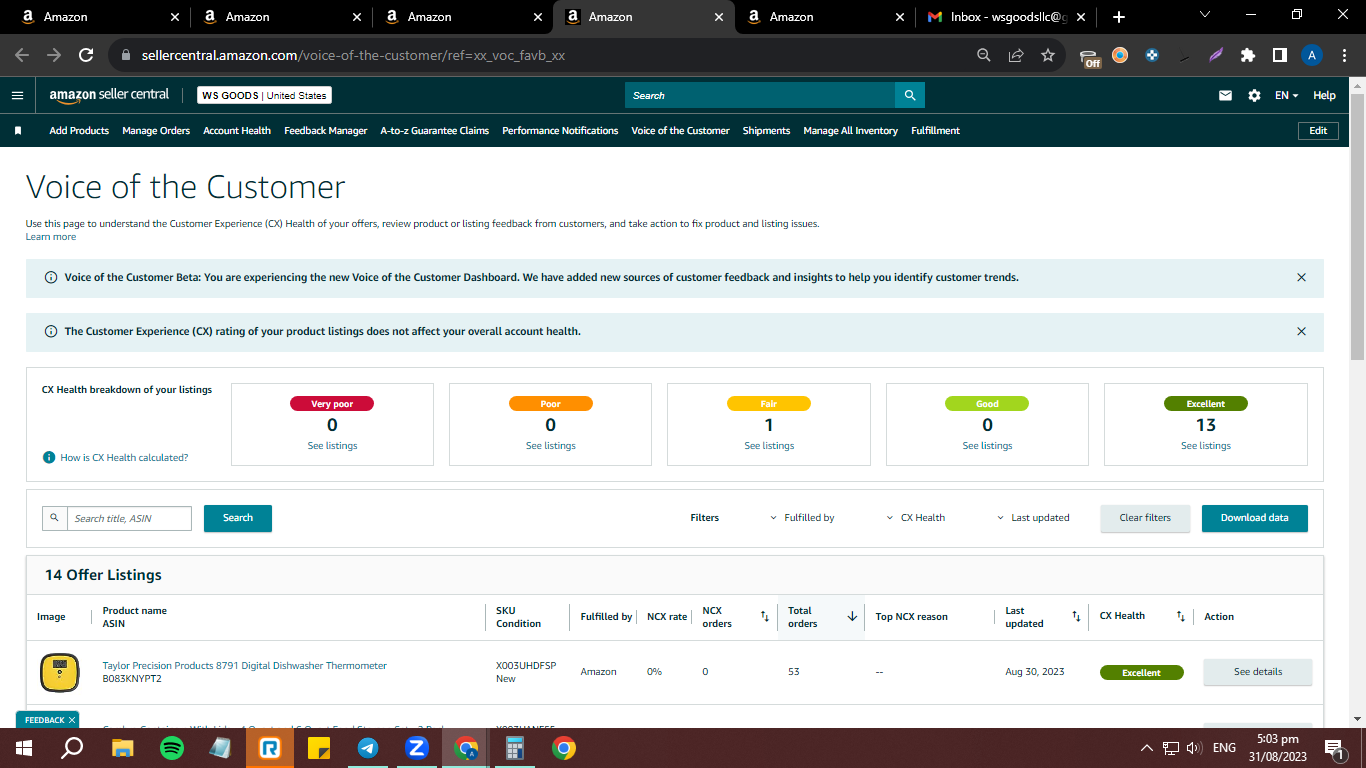Go to Manage Orders

[156, 131]
